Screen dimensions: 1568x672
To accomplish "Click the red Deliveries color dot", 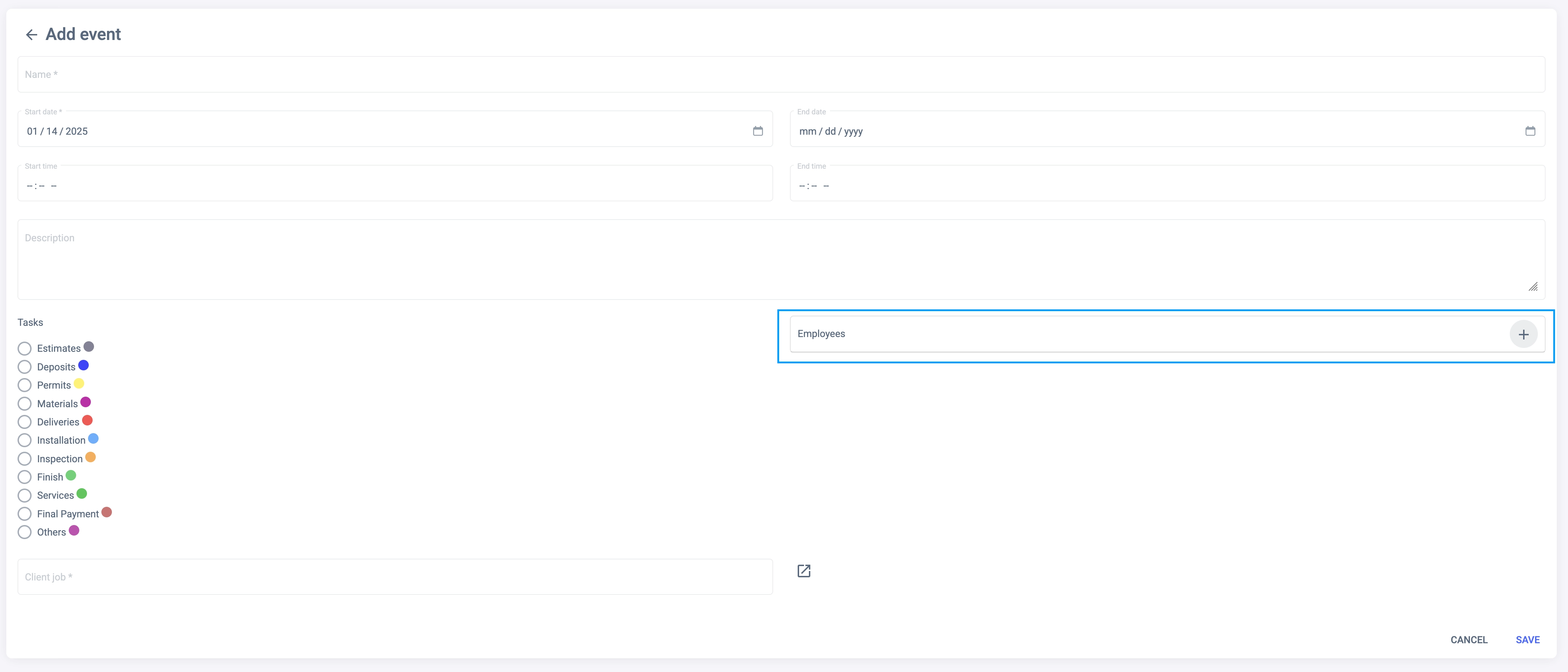I will click(x=87, y=420).
